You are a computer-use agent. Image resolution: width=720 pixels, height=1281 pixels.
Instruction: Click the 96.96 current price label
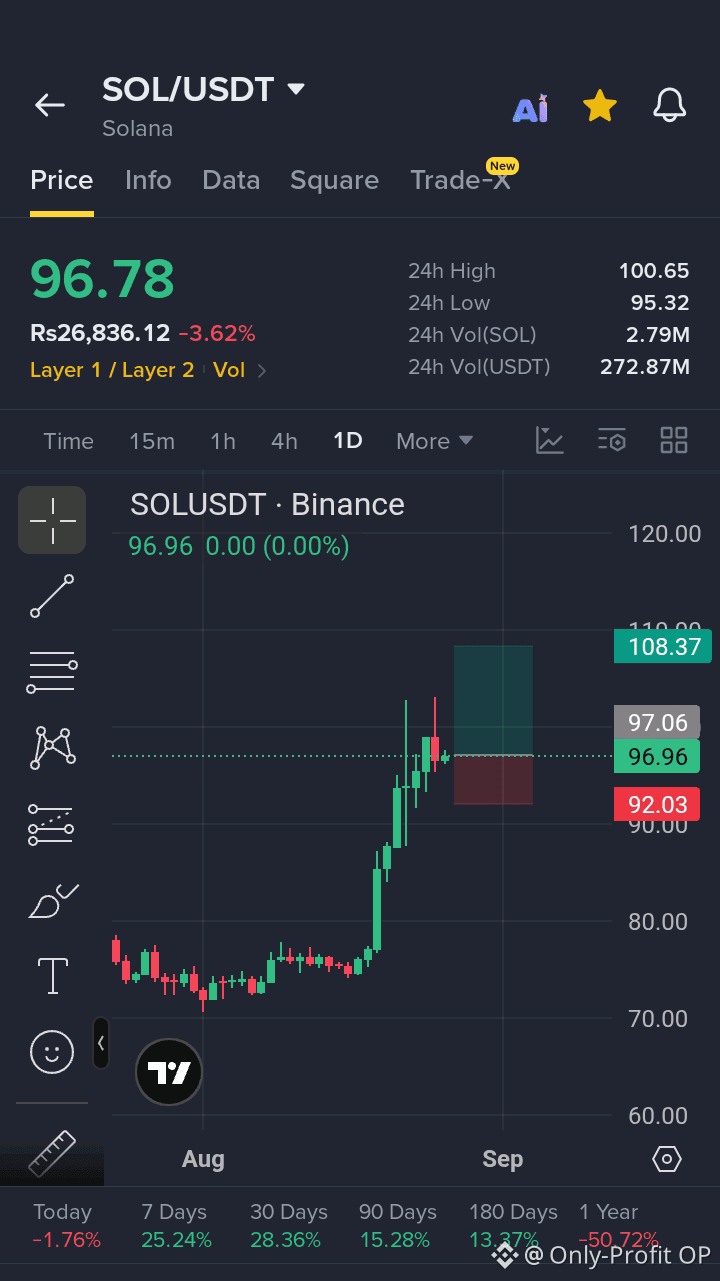[657, 757]
